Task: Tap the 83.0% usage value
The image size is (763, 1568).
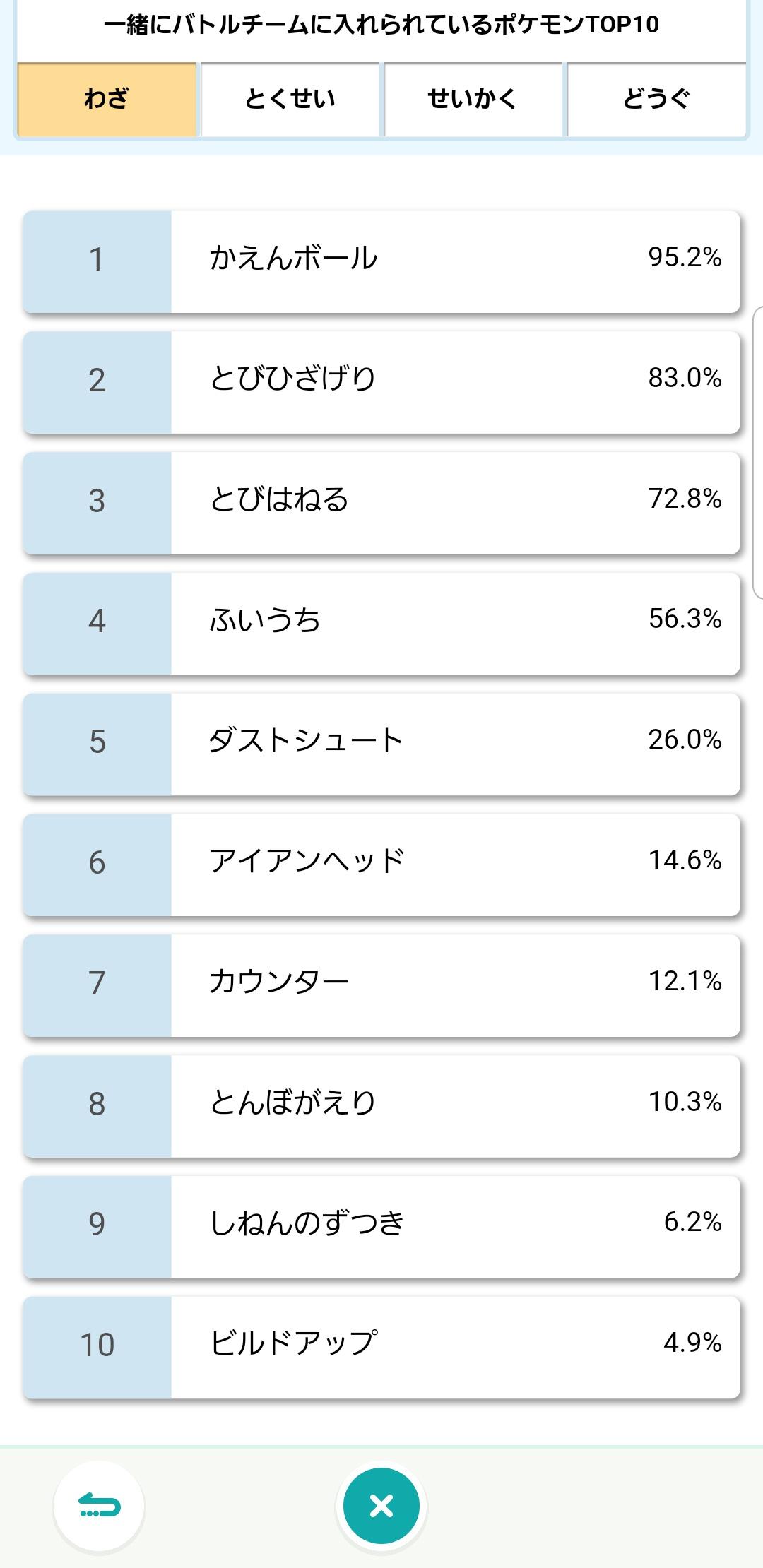Action: click(685, 378)
